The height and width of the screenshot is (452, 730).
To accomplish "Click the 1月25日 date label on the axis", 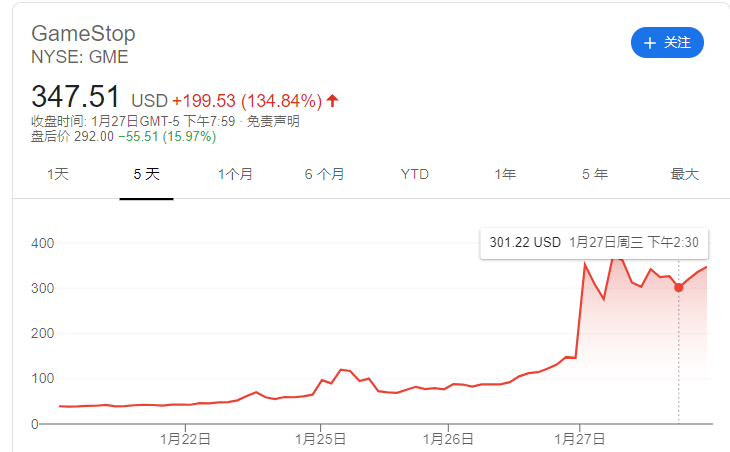I will pyautogui.click(x=320, y=438).
